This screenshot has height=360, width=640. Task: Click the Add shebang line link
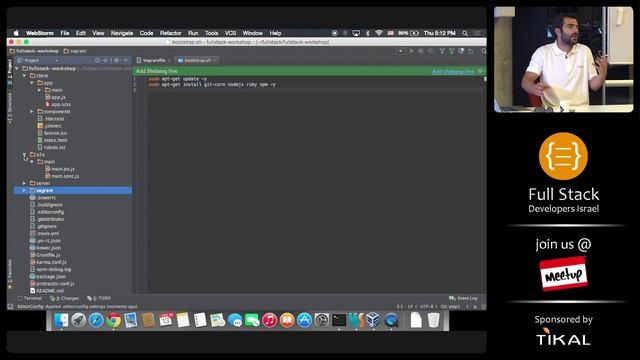click(453, 71)
